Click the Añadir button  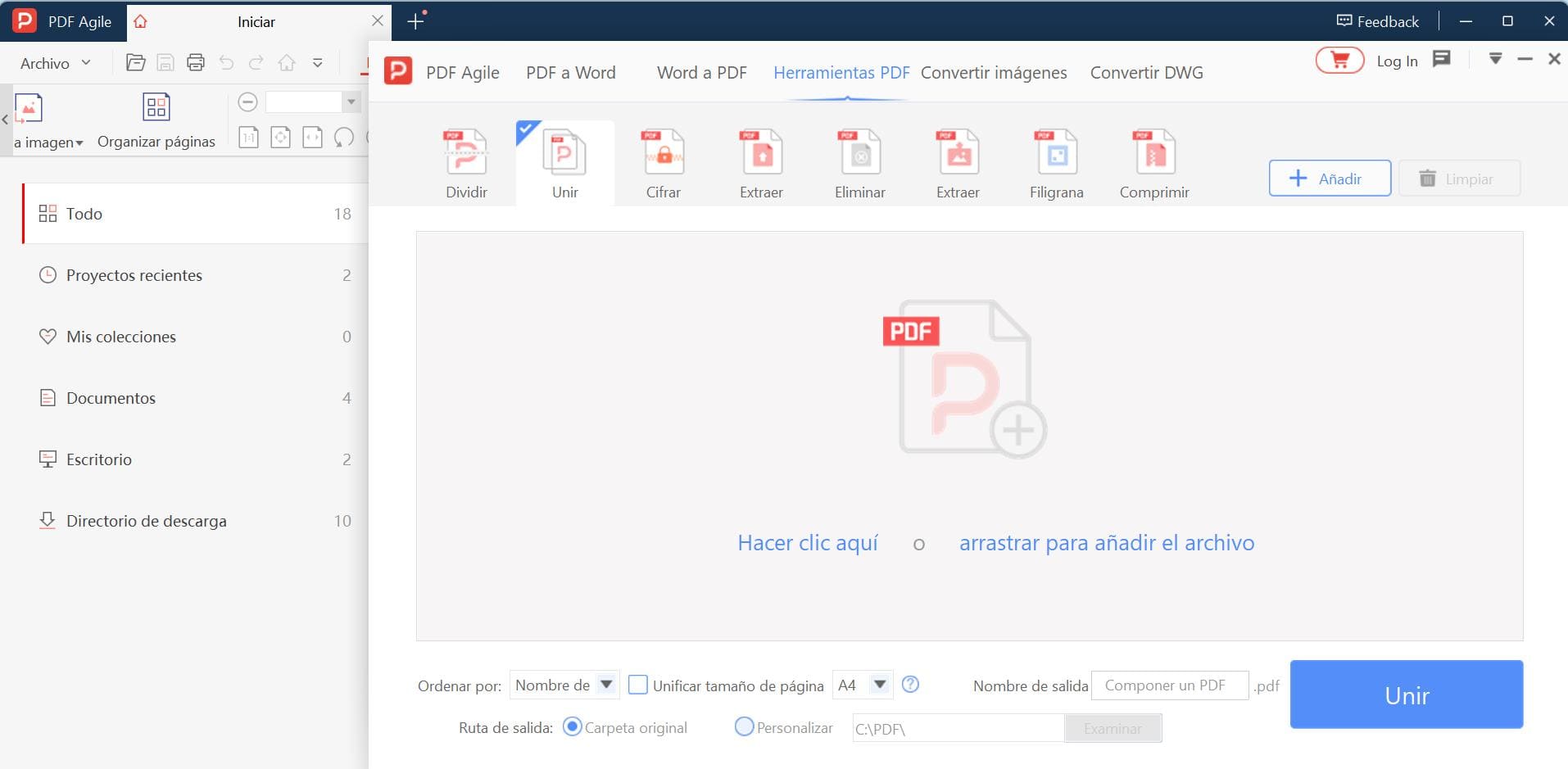click(x=1330, y=178)
